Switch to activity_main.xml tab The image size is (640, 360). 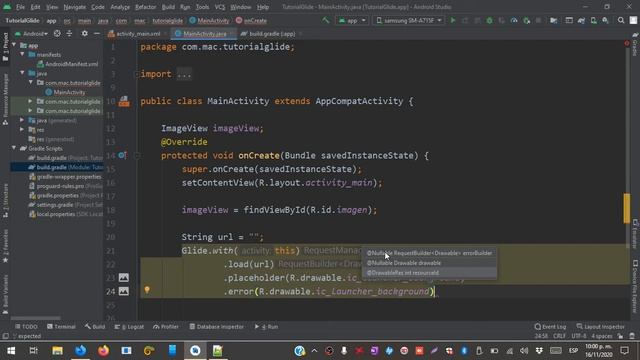[x=138, y=33]
